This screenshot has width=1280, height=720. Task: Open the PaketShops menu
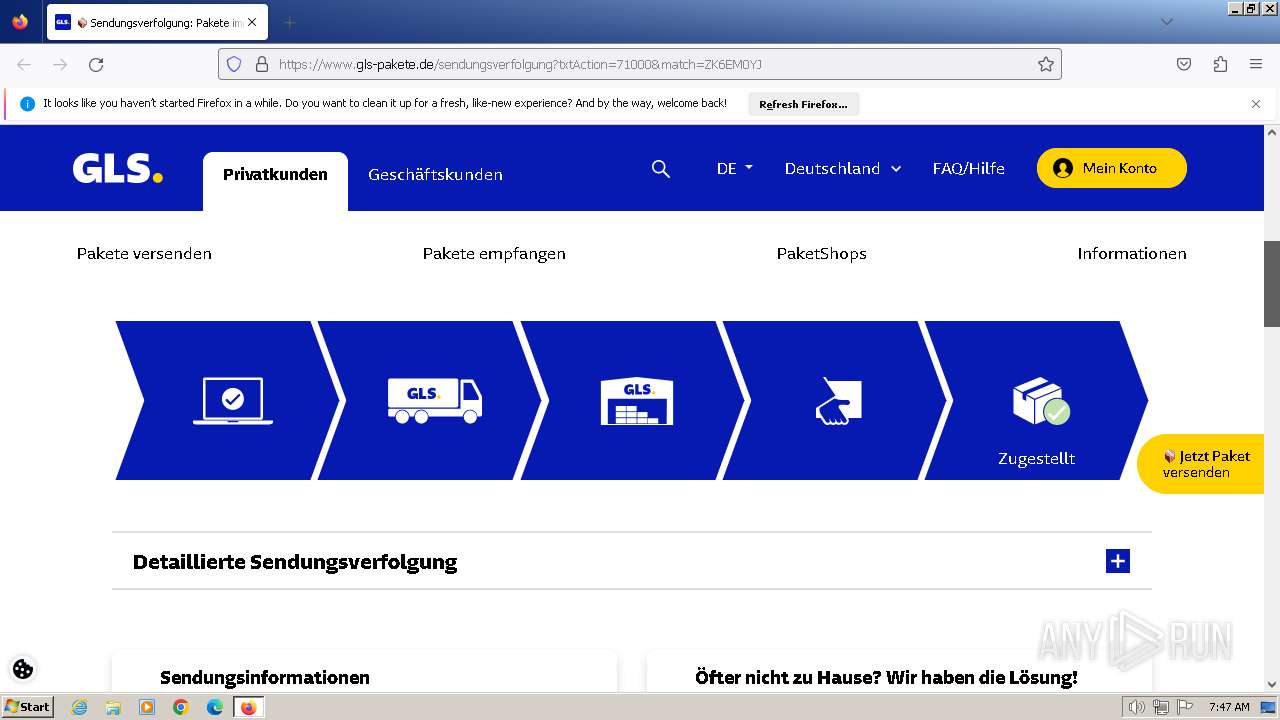coord(822,254)
